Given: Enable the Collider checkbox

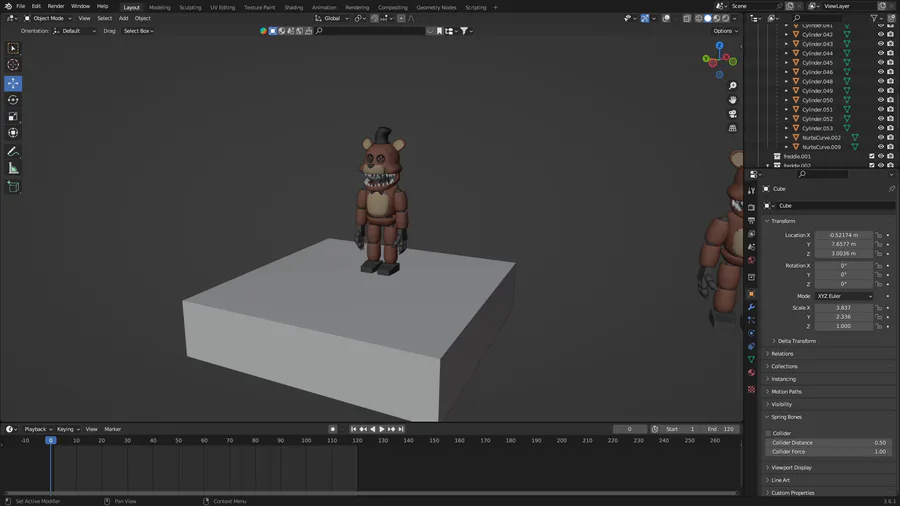Looking at the screenshot, I should 769,434.
